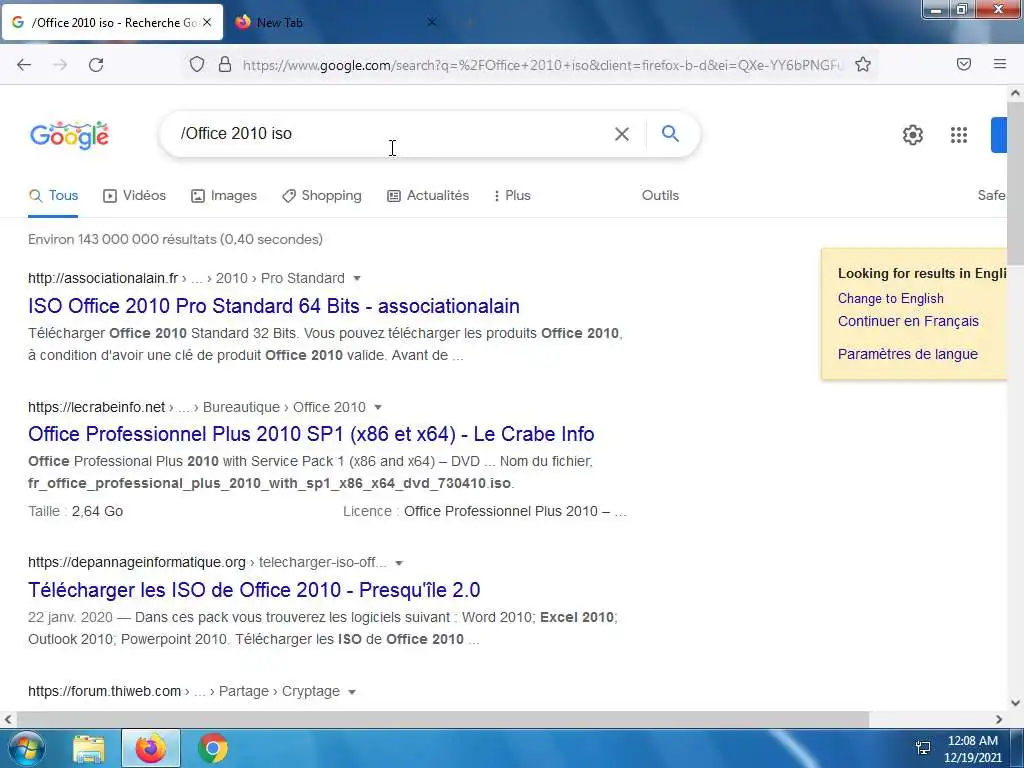Viewport: 1024px width, 768px height.
Task: Click the Taille : 2,64 Go text
Action: (76, 511)
